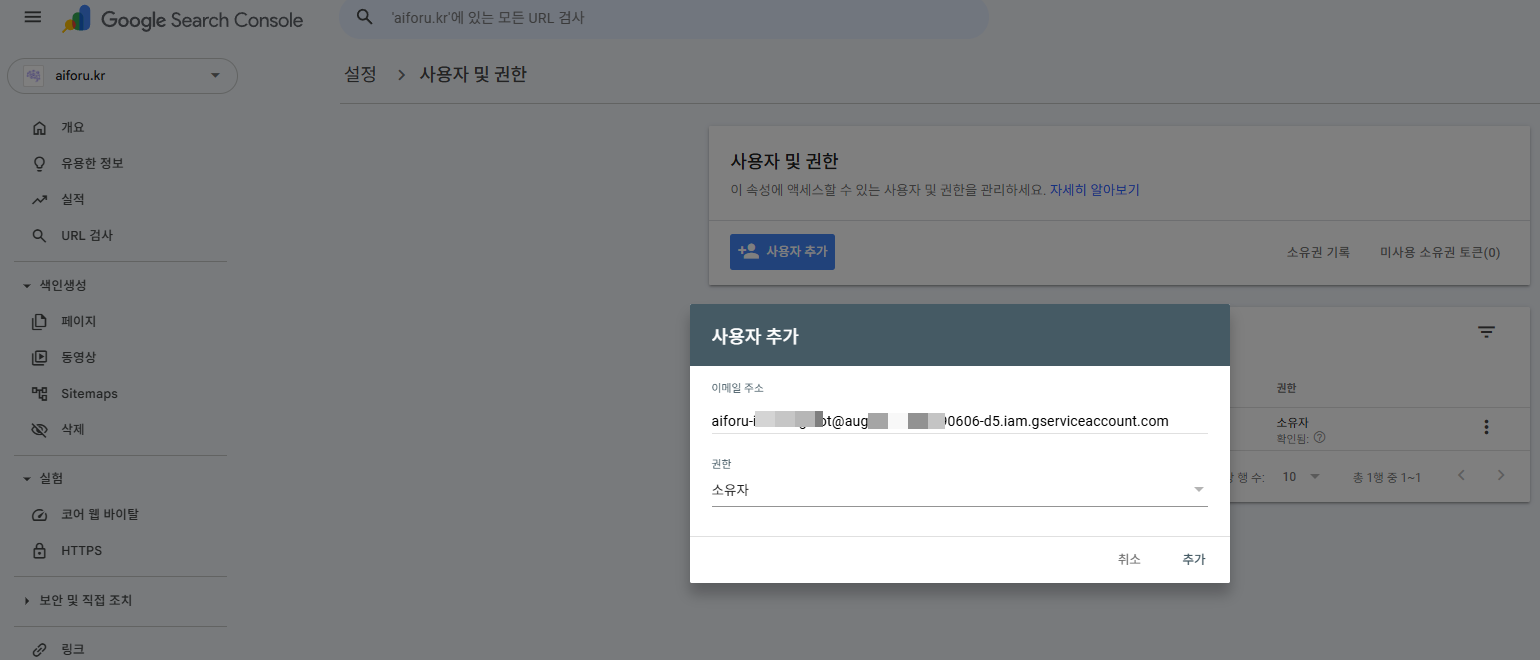
Task: Click 취소 to cancel adding user
Action: 1129,560
